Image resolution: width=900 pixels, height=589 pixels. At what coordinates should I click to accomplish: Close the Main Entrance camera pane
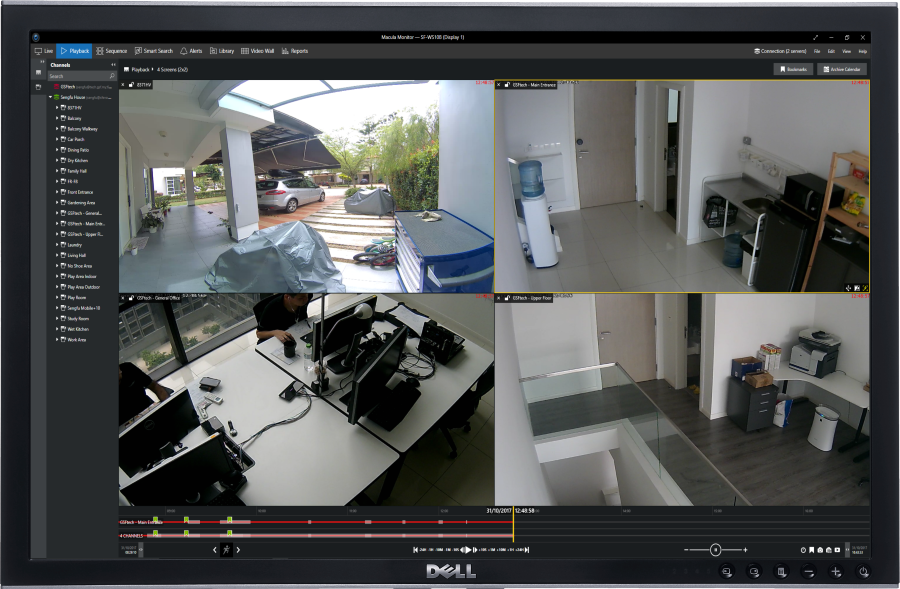click(x=499, y=85)
